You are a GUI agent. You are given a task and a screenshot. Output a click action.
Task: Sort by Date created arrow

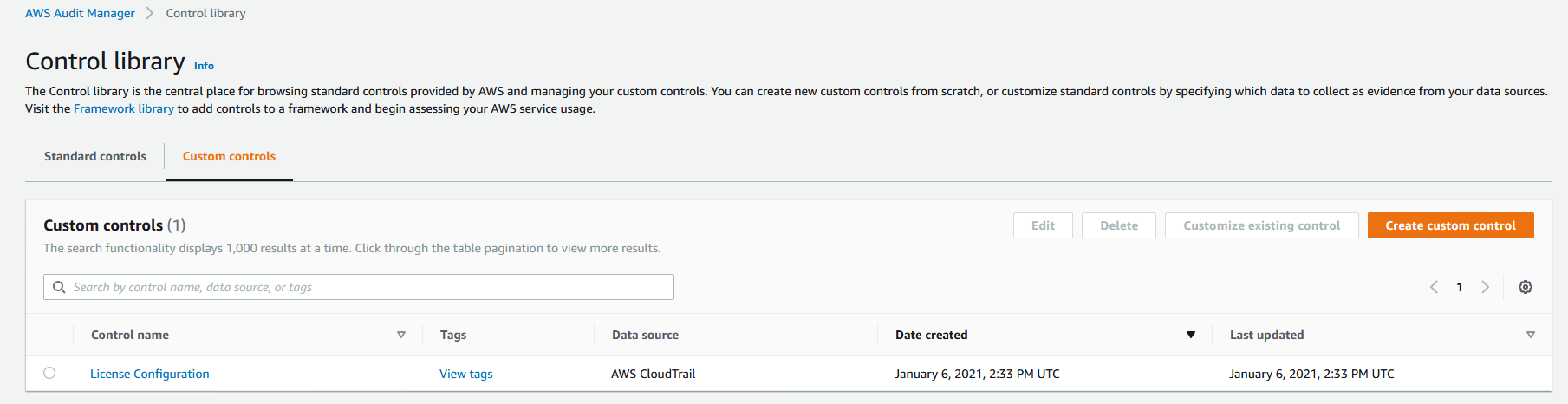point(1191,335)
